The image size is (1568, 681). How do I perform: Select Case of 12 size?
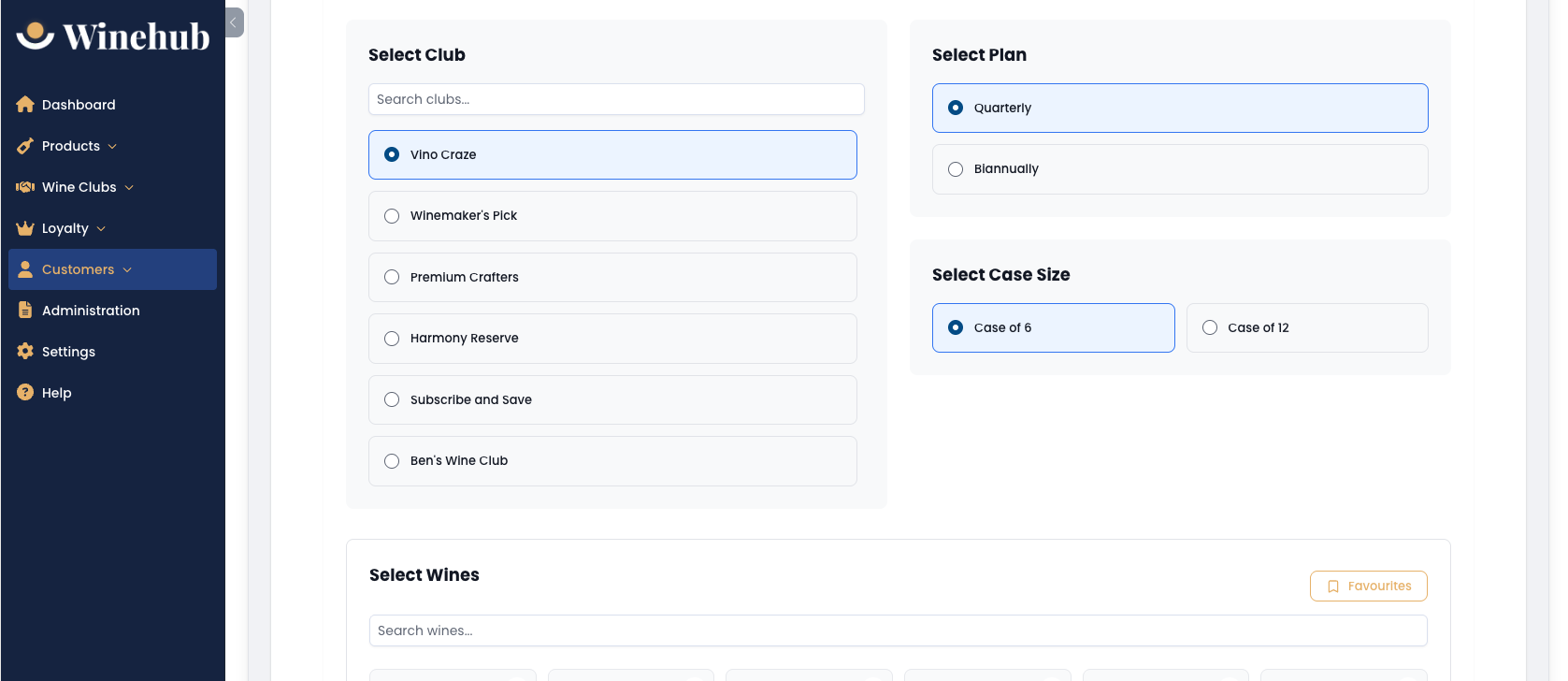click(x=1307, y=327)
